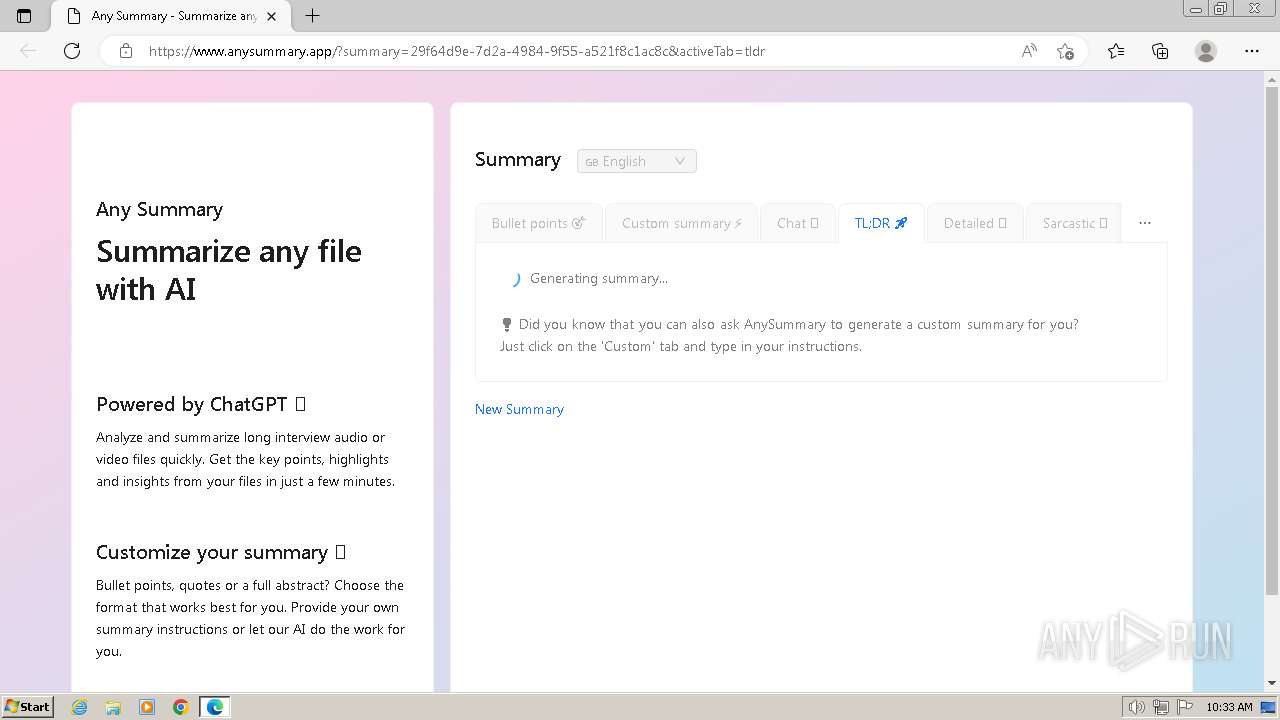Switch to the Chat tab
This screenshot has width=1280, height=720.
click(798, 223)
